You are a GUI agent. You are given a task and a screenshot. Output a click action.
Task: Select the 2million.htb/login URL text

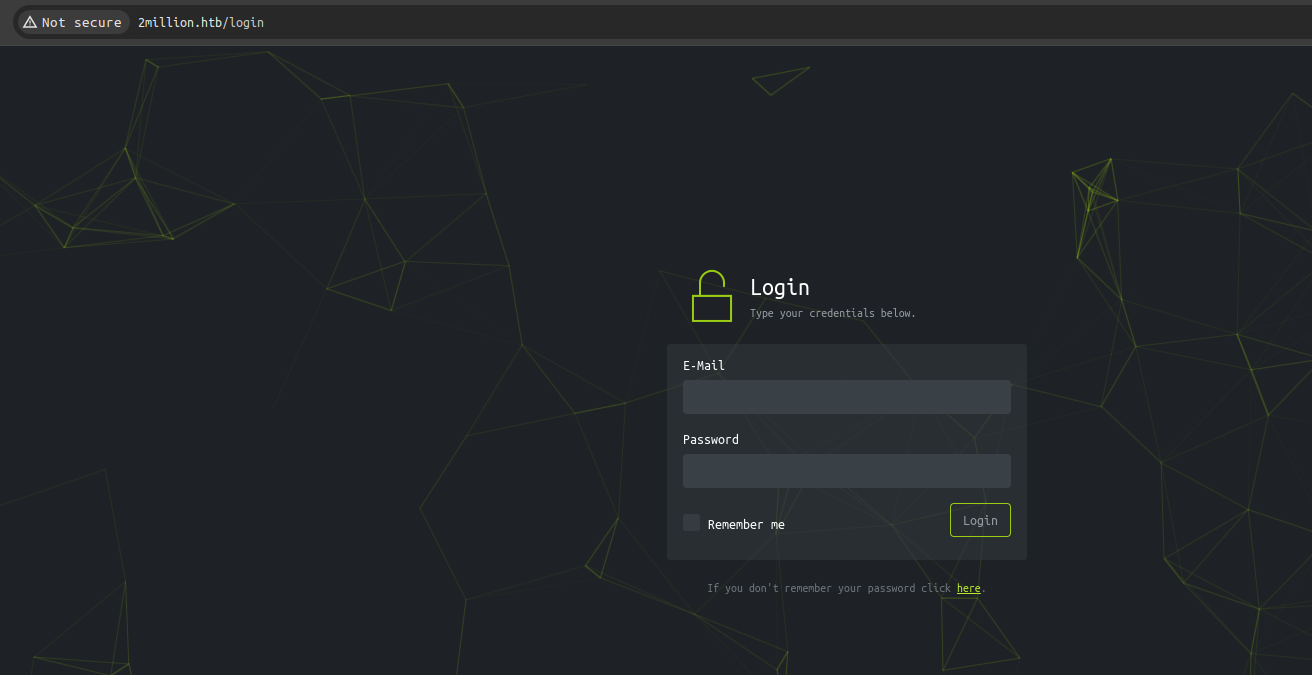tap(201, 22)
